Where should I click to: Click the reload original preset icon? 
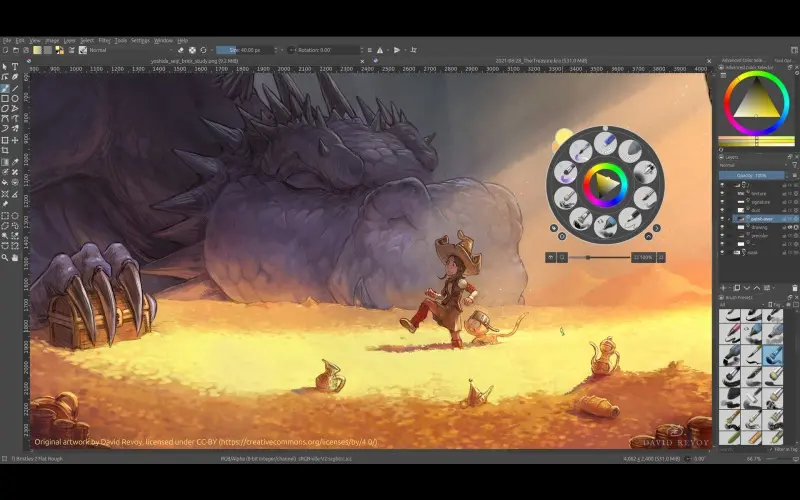[204, 49]
